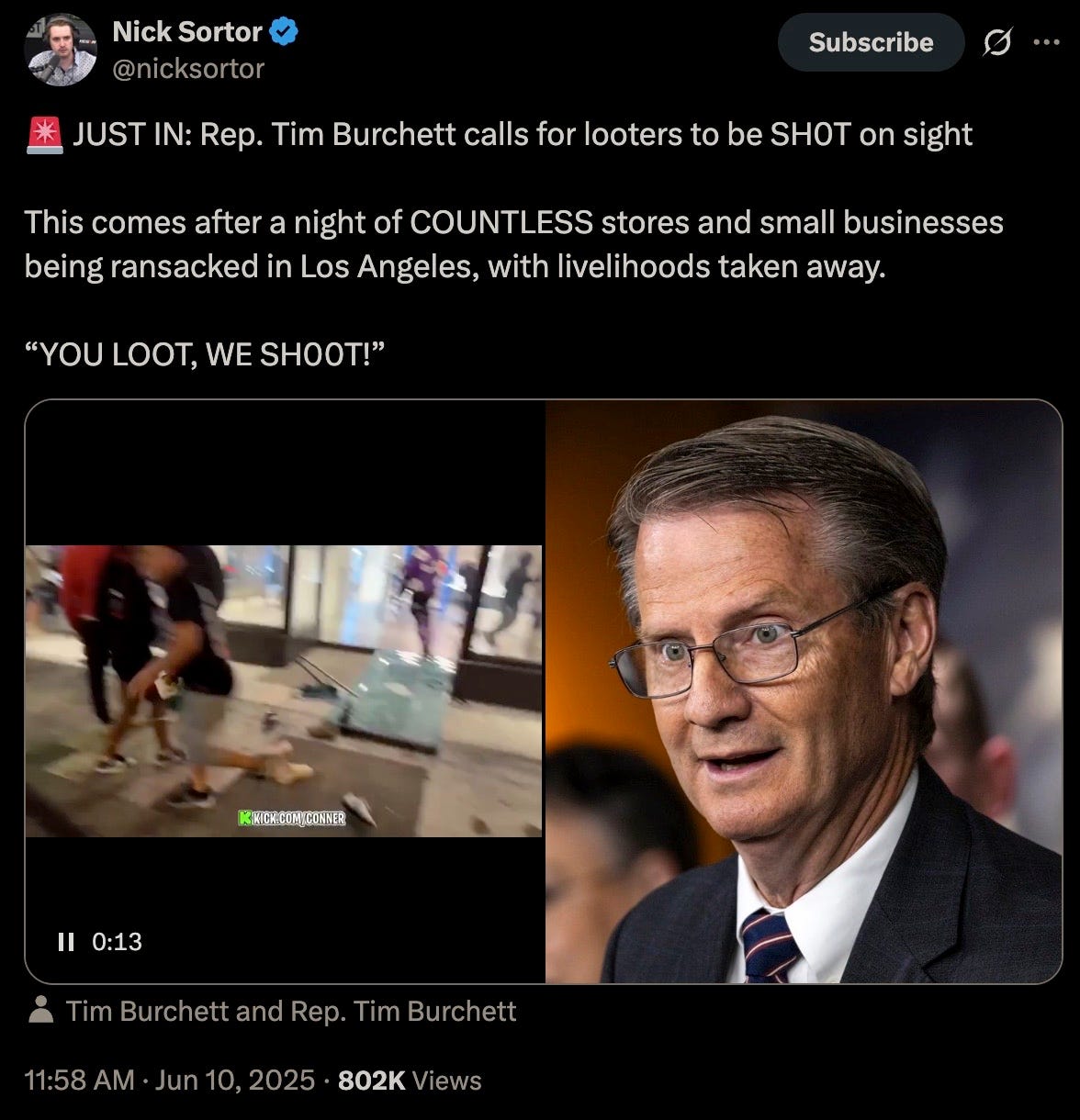Select the Nick Sortor display name

pyautogui.click(x=187, y=32)
